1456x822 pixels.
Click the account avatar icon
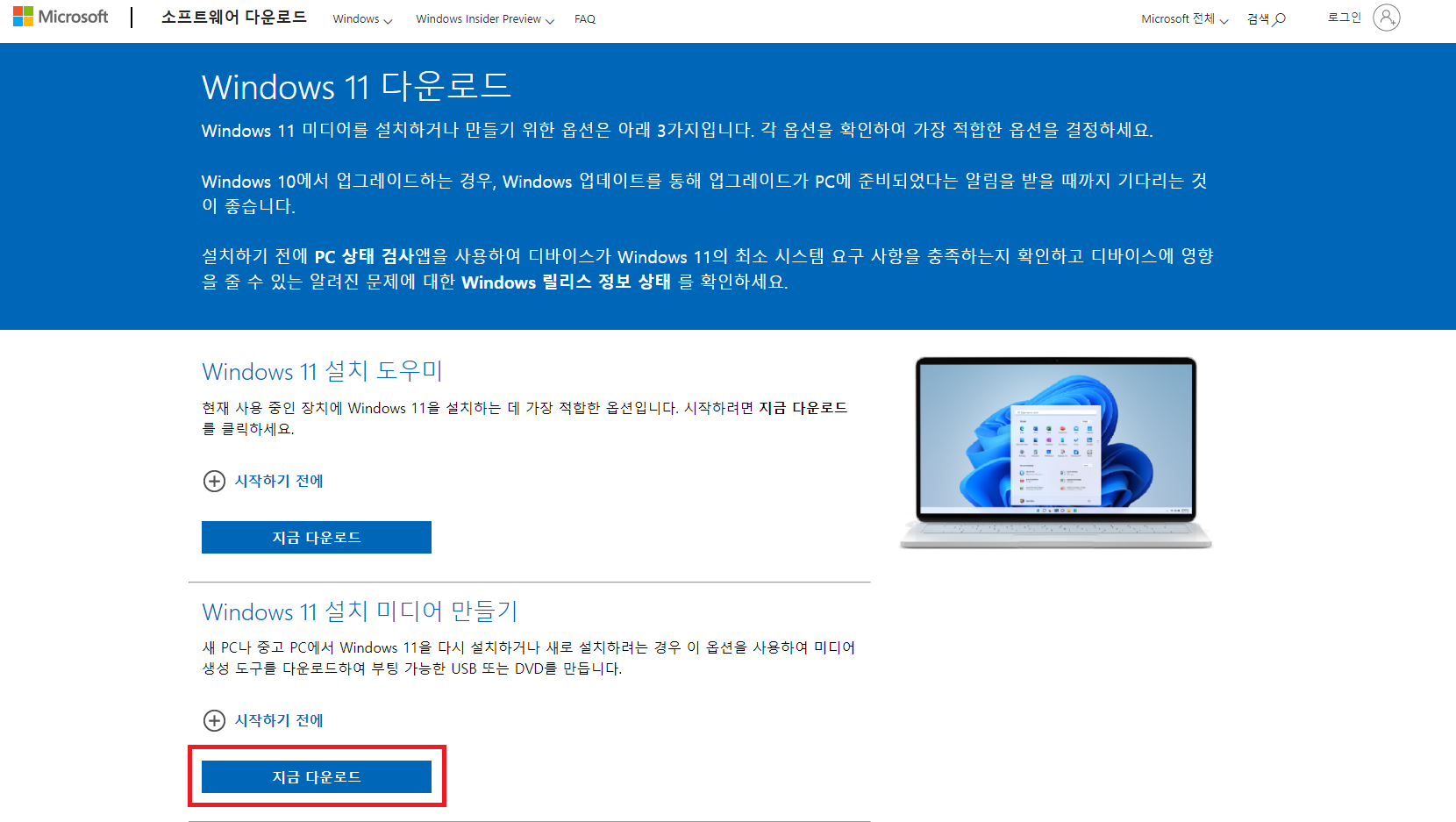[x=1387, y=18]
